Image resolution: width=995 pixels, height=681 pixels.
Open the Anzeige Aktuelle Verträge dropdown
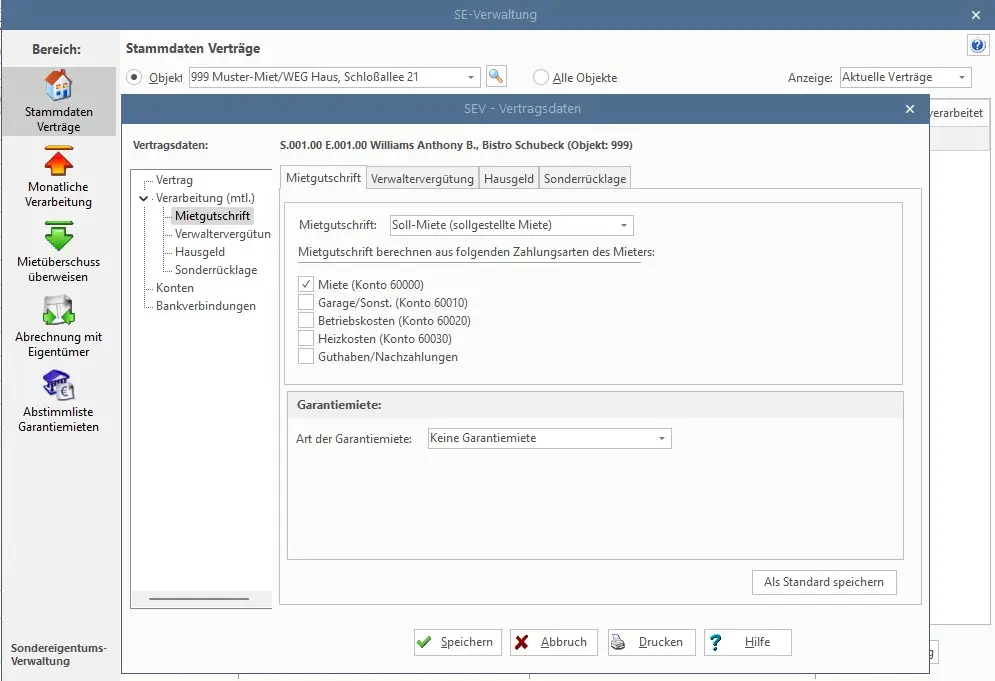[962, 77]
